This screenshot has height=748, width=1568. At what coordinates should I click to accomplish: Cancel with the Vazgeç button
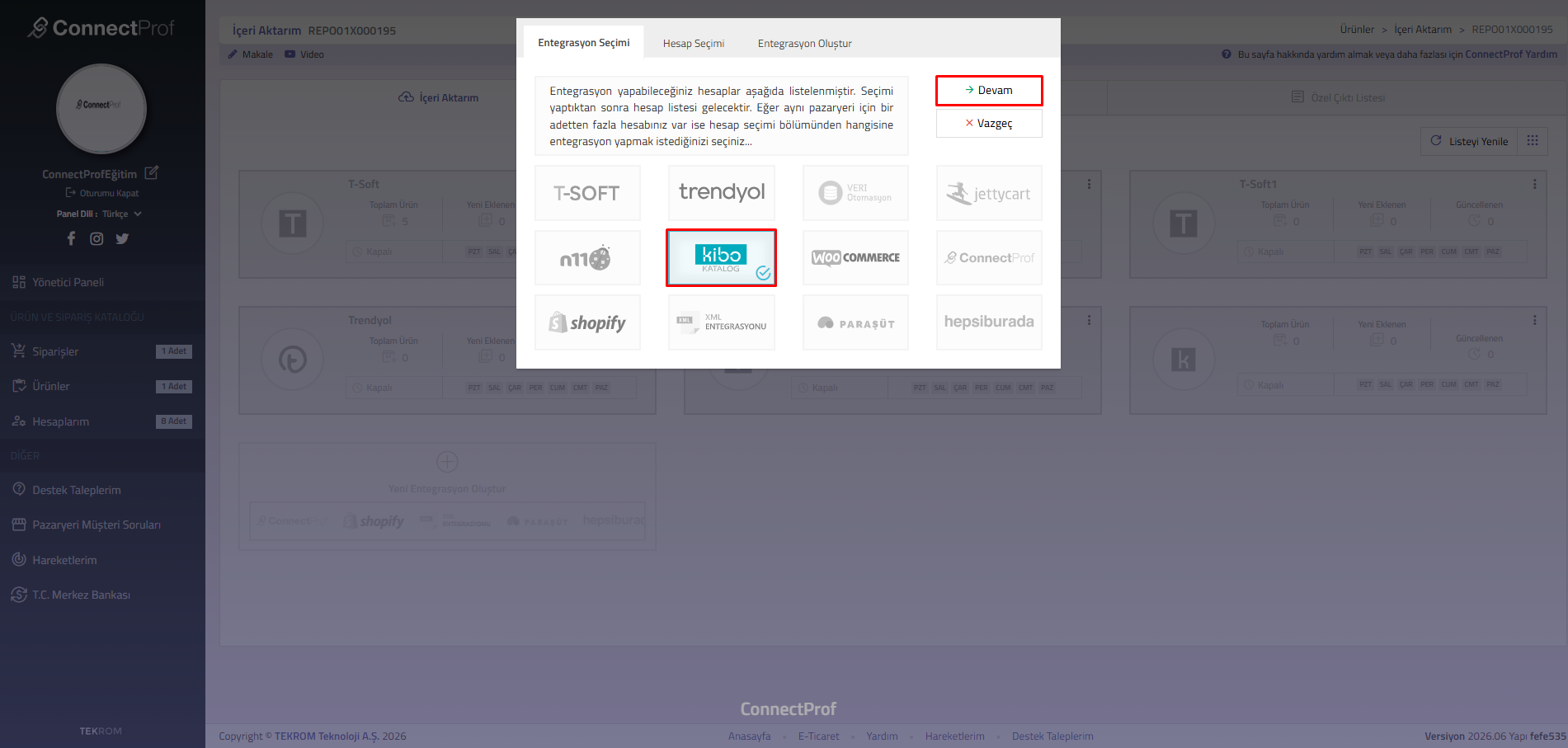[x=989, y=124]
